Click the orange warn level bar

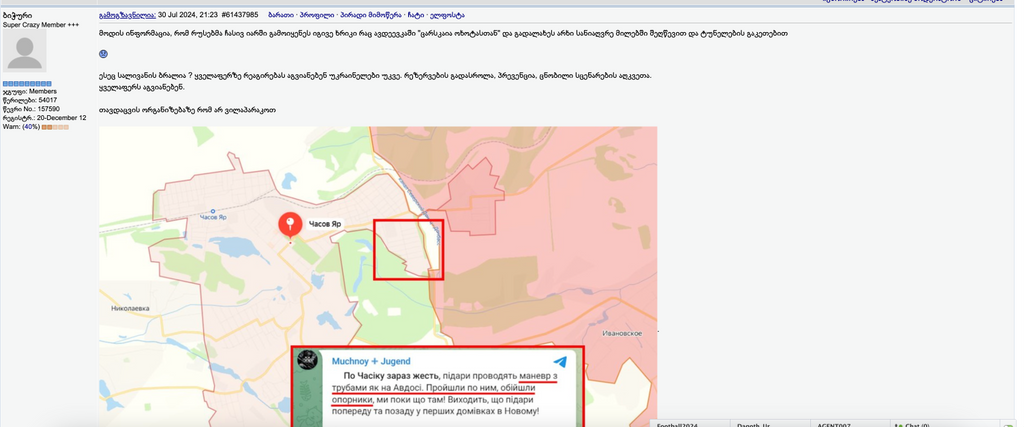point(55,127)
